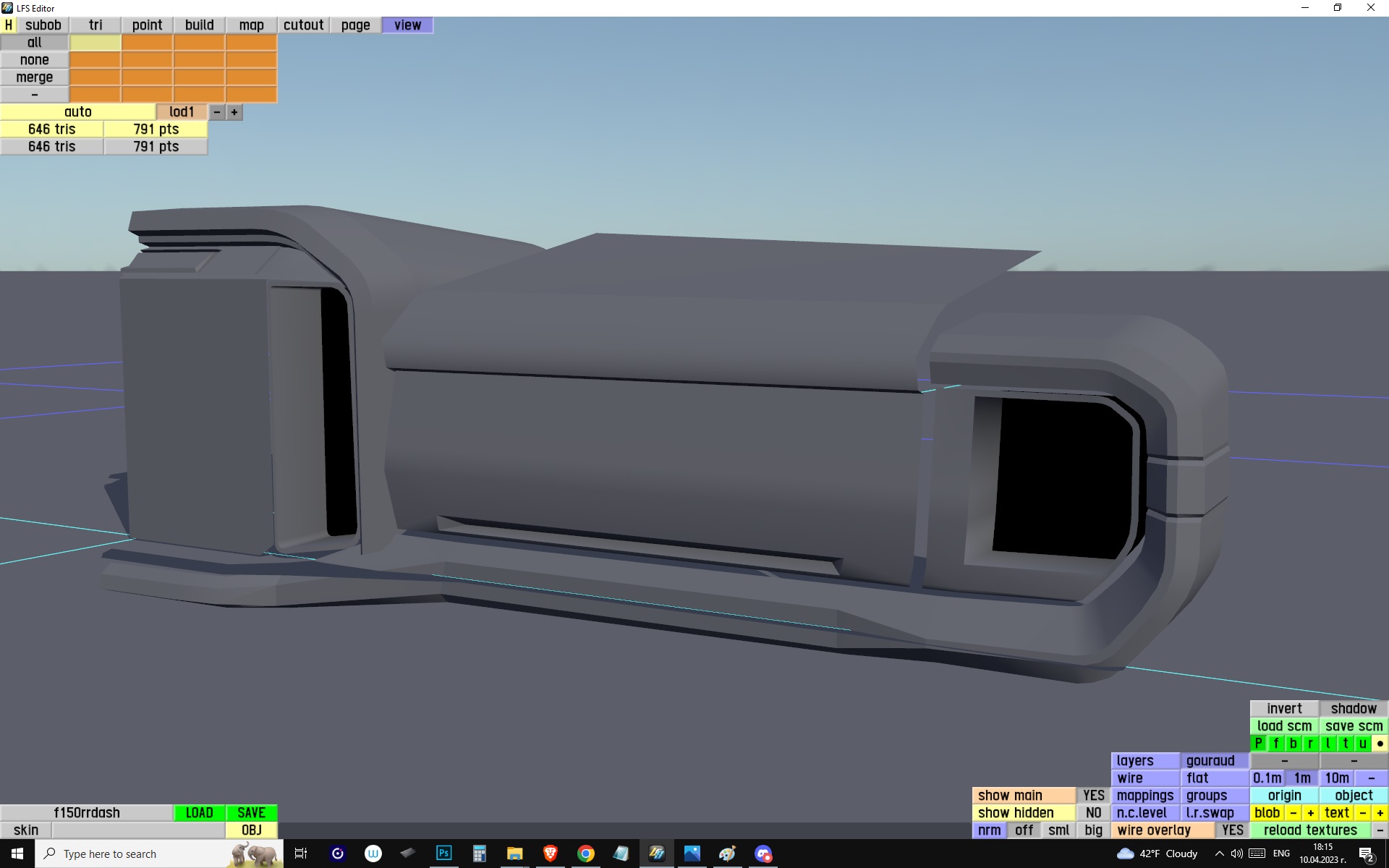The image size is (1389, 868).
Task: Open File Explorer from the taskbar
Action: [514, 854]
